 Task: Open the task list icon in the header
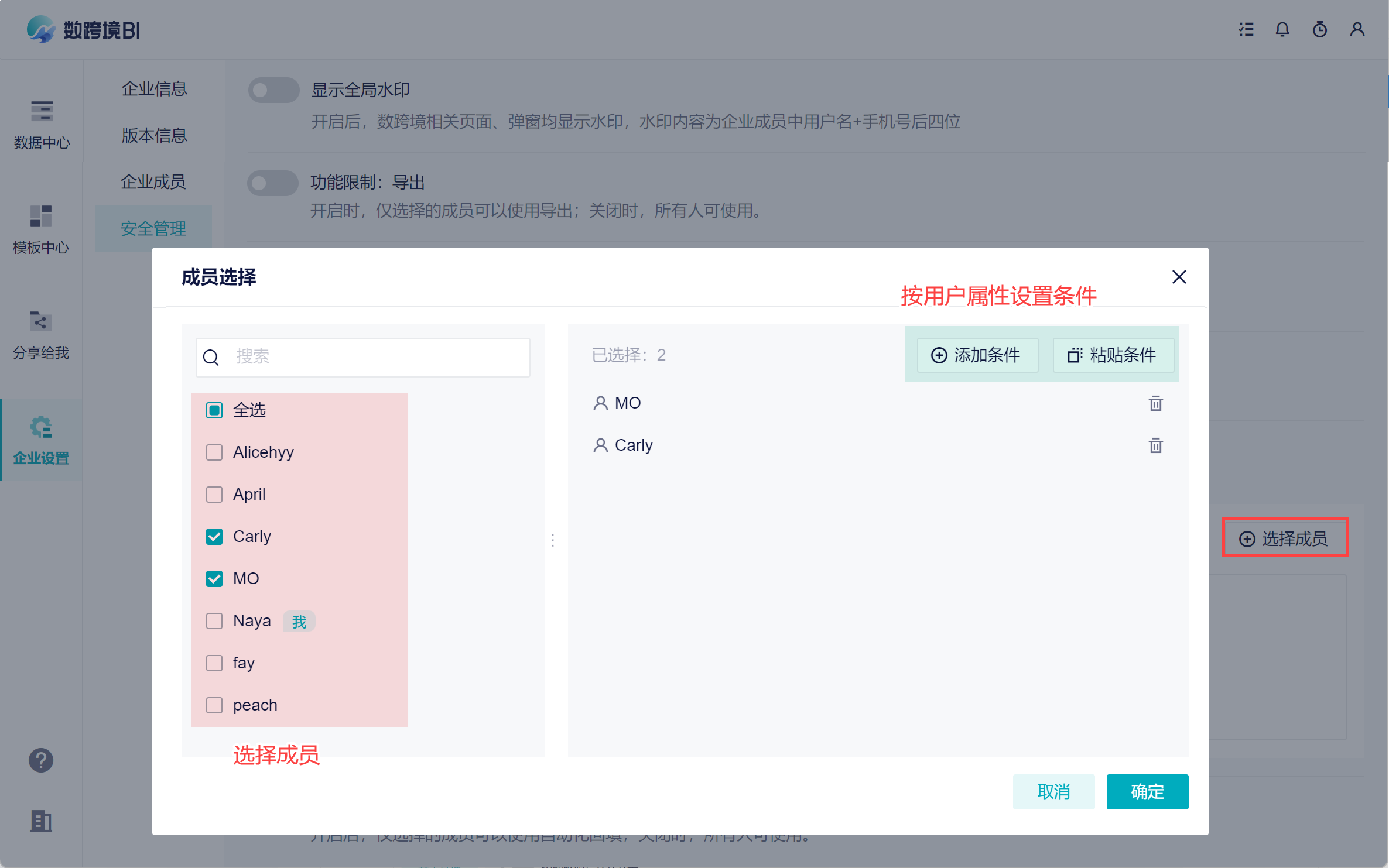(x=1246, y=29)
